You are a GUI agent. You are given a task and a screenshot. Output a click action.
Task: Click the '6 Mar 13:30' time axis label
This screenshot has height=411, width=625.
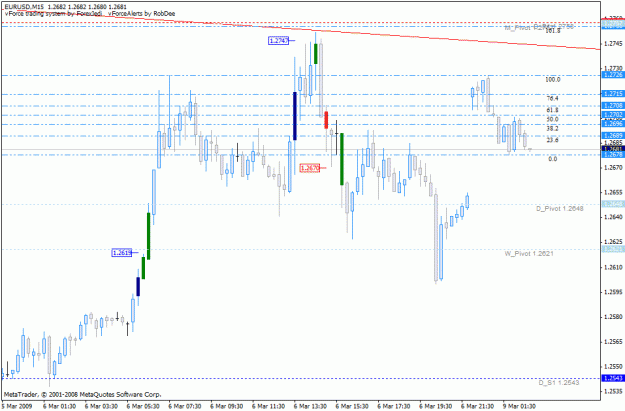click(310, 406)
